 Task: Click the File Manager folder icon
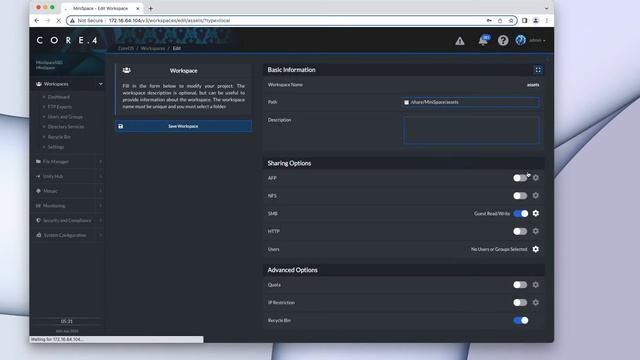tap(38, 162)
